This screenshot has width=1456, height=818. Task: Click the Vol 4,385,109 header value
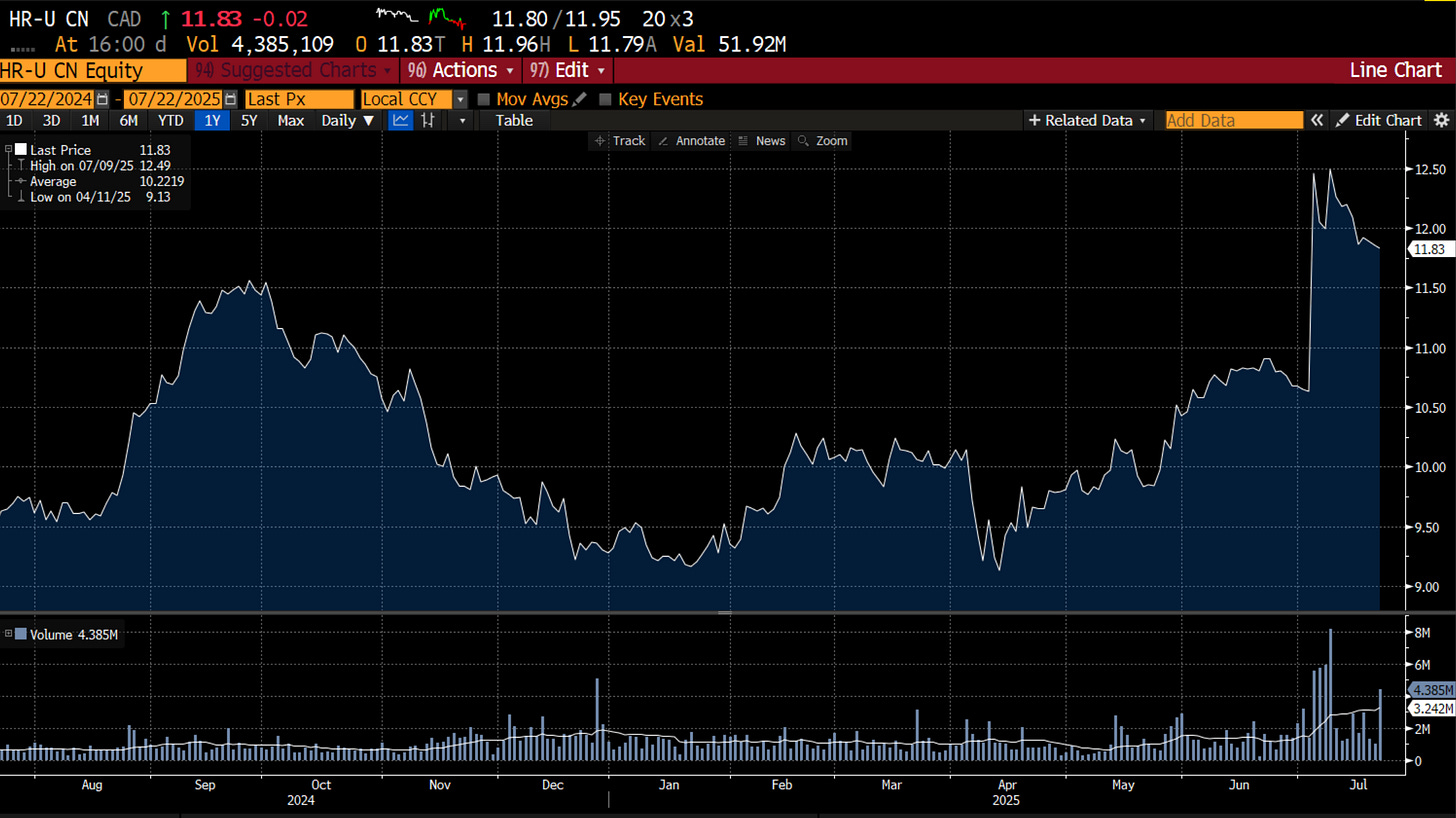click(x=262, y=44)
